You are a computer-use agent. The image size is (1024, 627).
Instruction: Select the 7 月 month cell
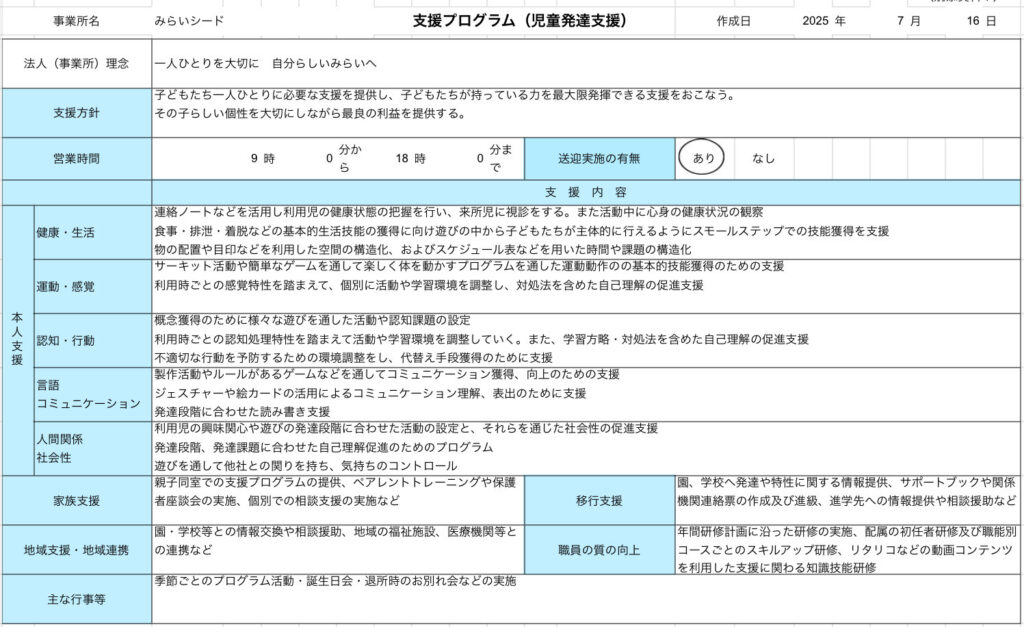908,21
